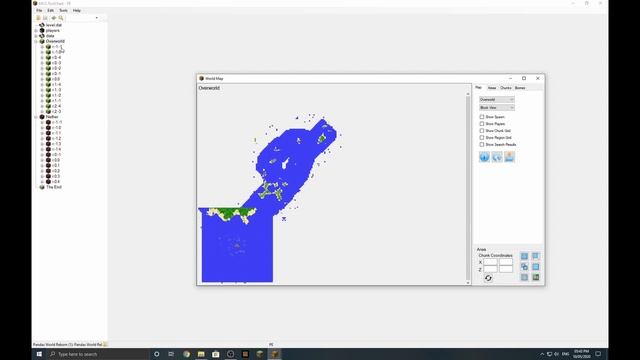640x360 pixels.
Task: Open the Overworld dimension dropdown in World Map
Action: [x=497, y=100]
